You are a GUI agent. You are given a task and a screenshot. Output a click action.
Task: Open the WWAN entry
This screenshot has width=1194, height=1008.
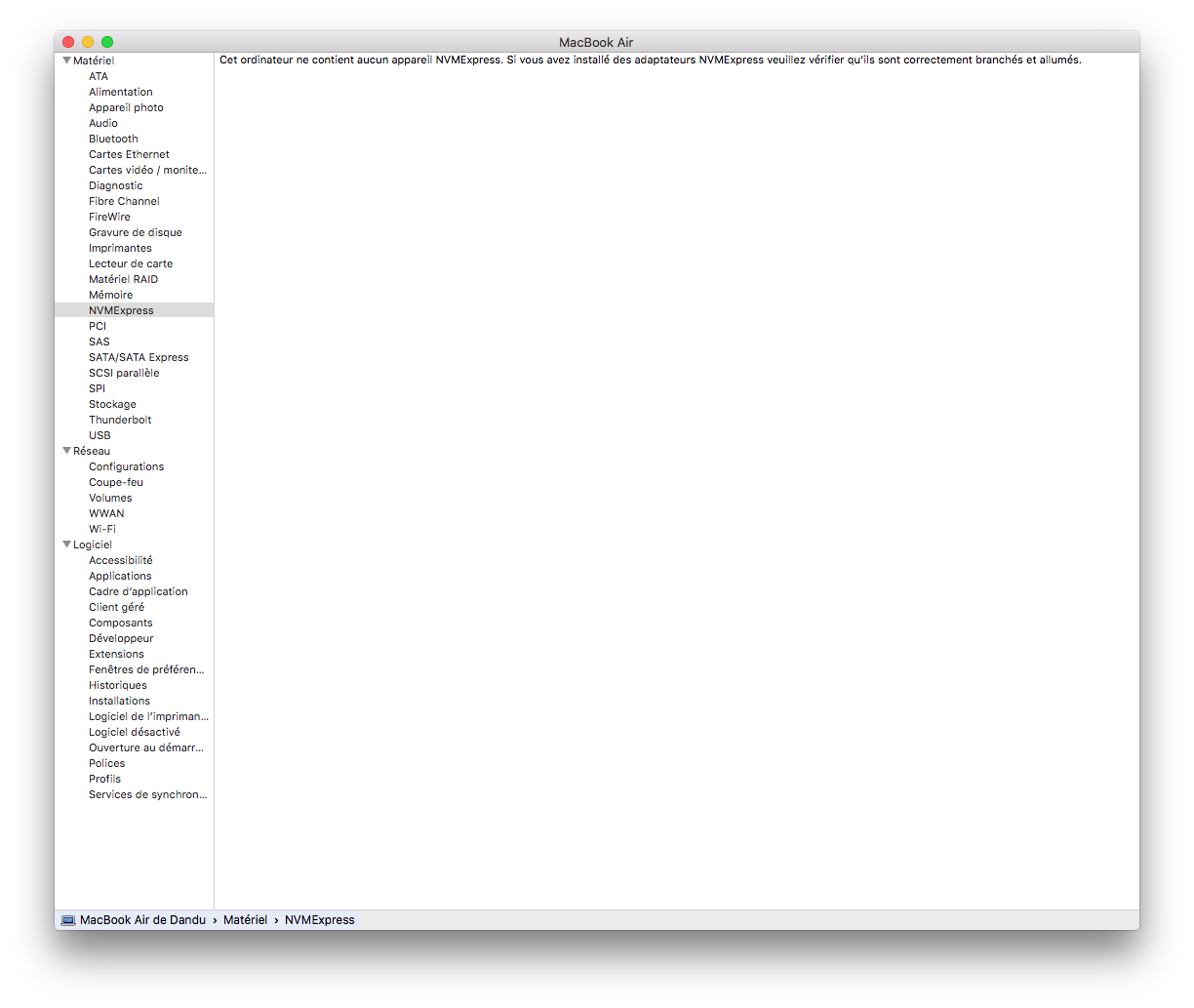pyautogui.click(x=106, y=513)
